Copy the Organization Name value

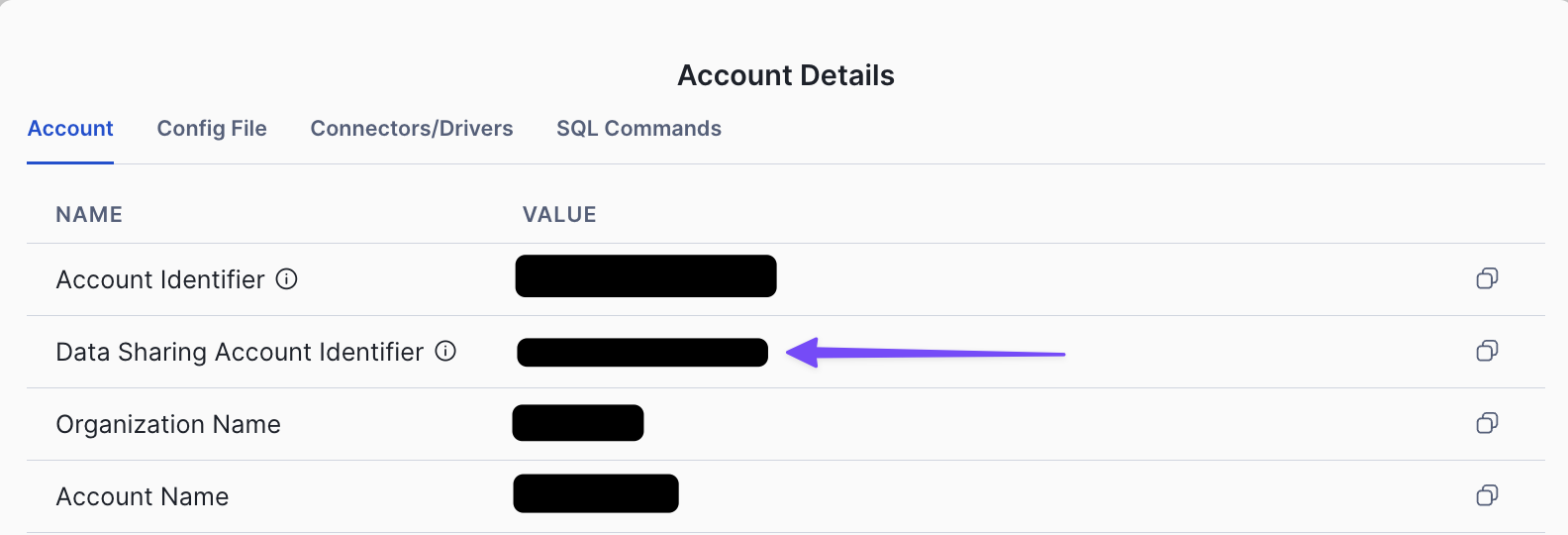point(1487,423)
